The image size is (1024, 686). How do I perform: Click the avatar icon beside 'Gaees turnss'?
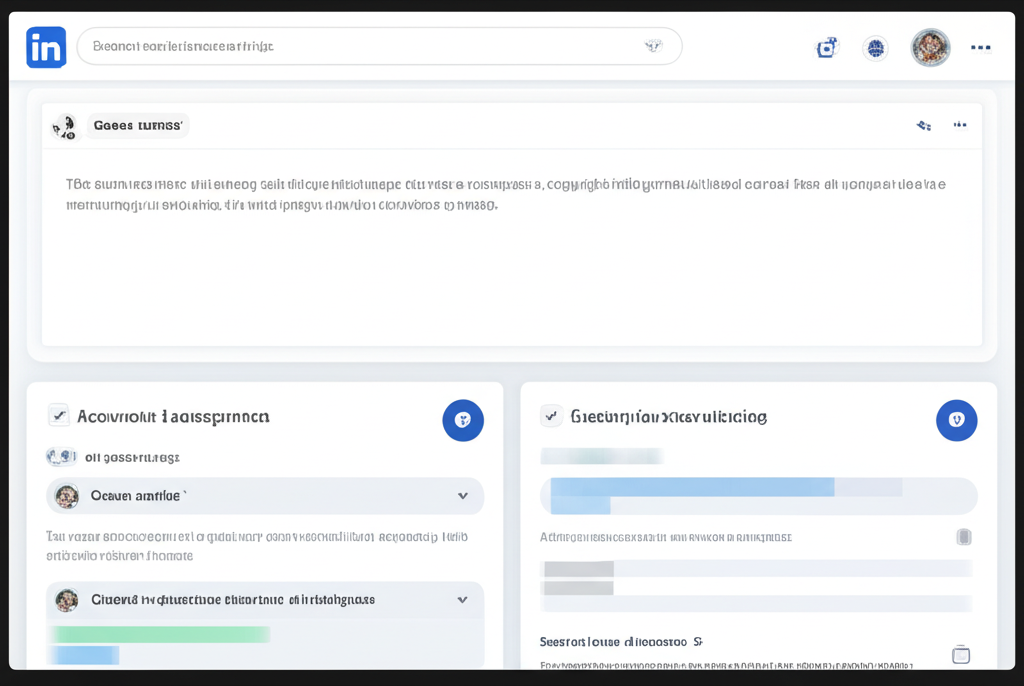point(65,127)
